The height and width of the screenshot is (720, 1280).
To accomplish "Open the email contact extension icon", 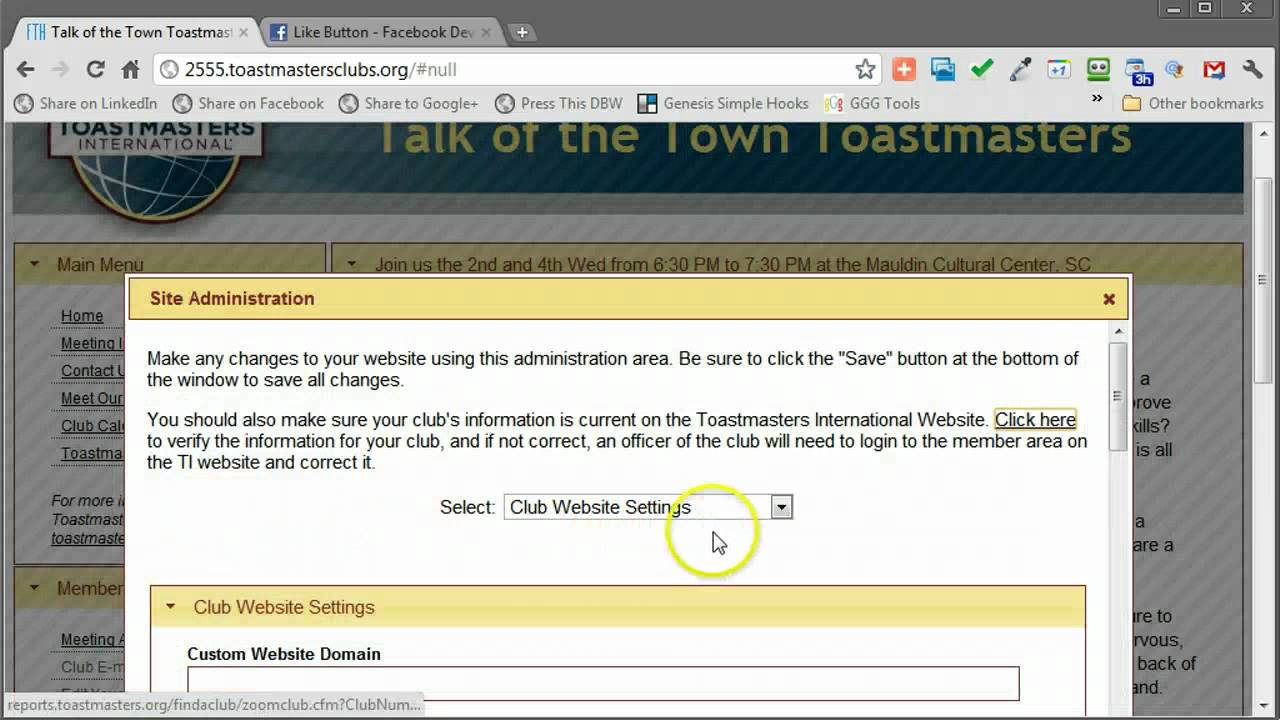I will click(1175, 69).
